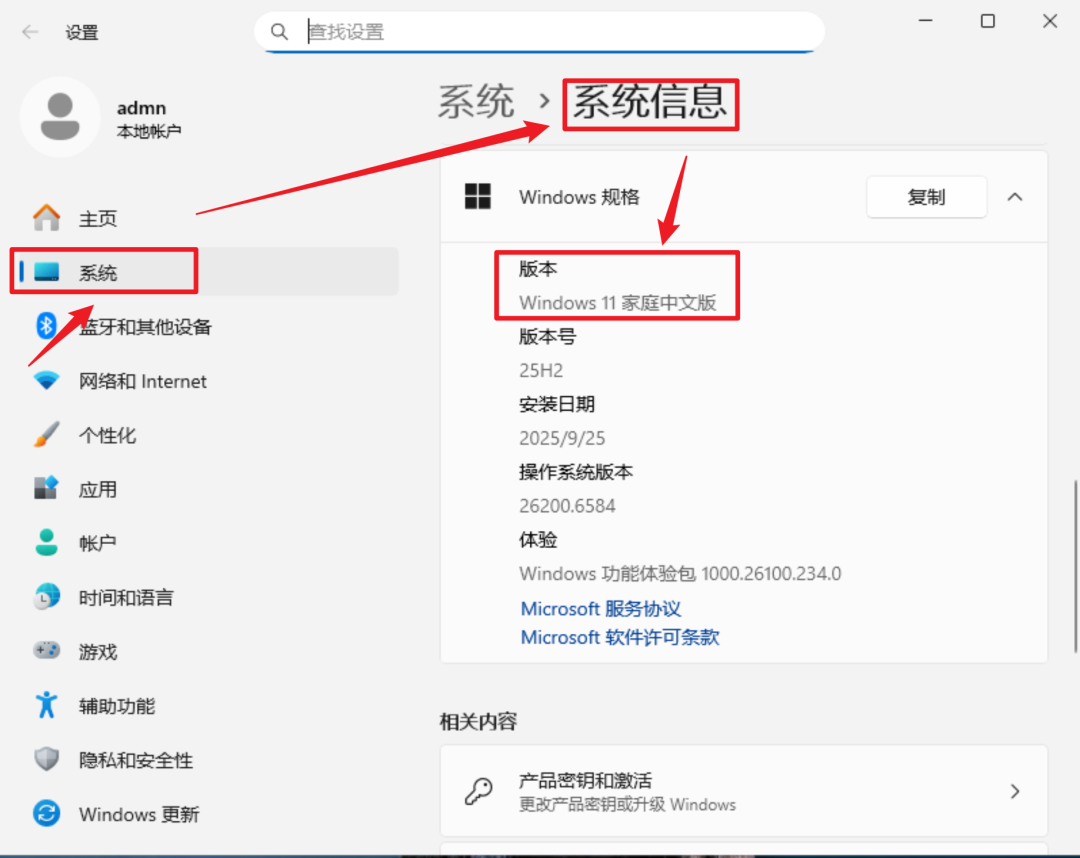Select the 蓝牙和其他设备 Bluetooth icon in sidebar

[47, 326]
